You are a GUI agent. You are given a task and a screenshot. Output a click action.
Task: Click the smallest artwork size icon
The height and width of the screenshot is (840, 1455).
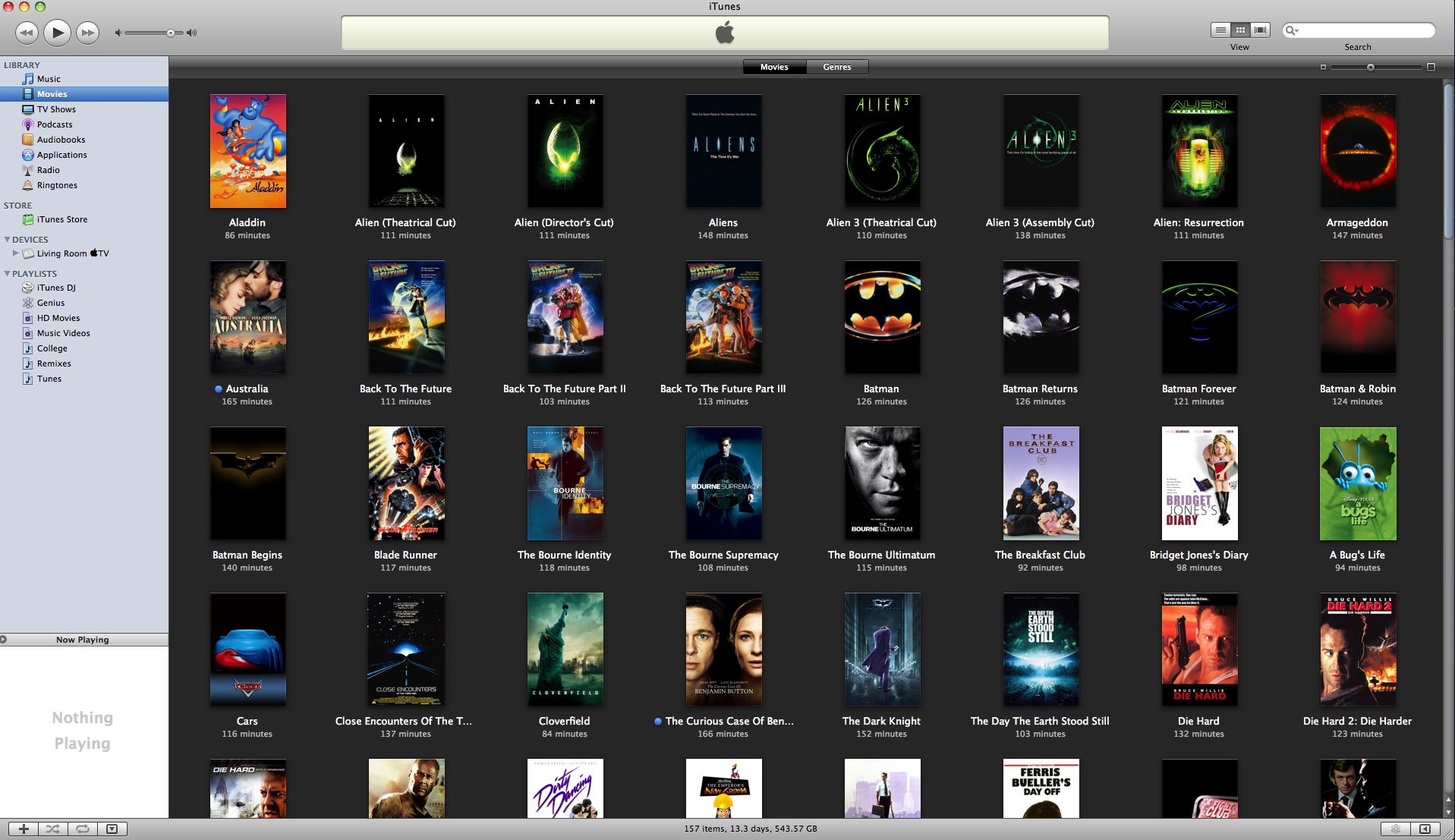pos(1323,67)
